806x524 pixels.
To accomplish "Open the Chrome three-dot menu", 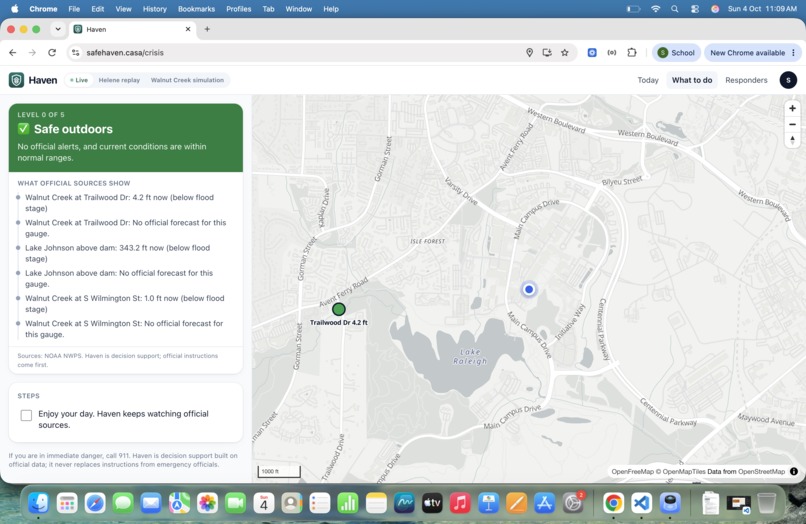I will (x=793, y=52).
